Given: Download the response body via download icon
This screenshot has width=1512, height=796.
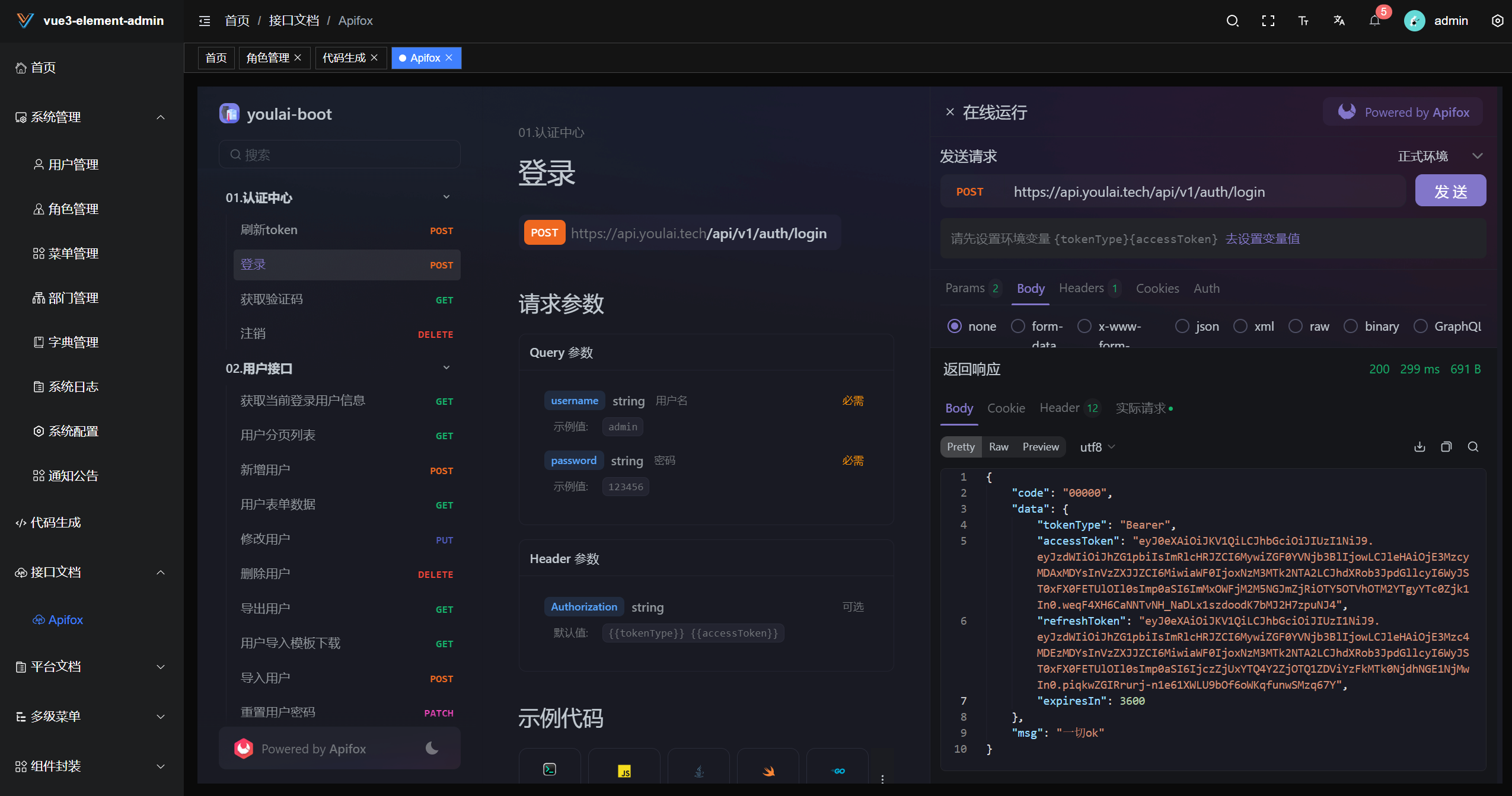Looking at the screenshot, I should [x=1419, y=446].
